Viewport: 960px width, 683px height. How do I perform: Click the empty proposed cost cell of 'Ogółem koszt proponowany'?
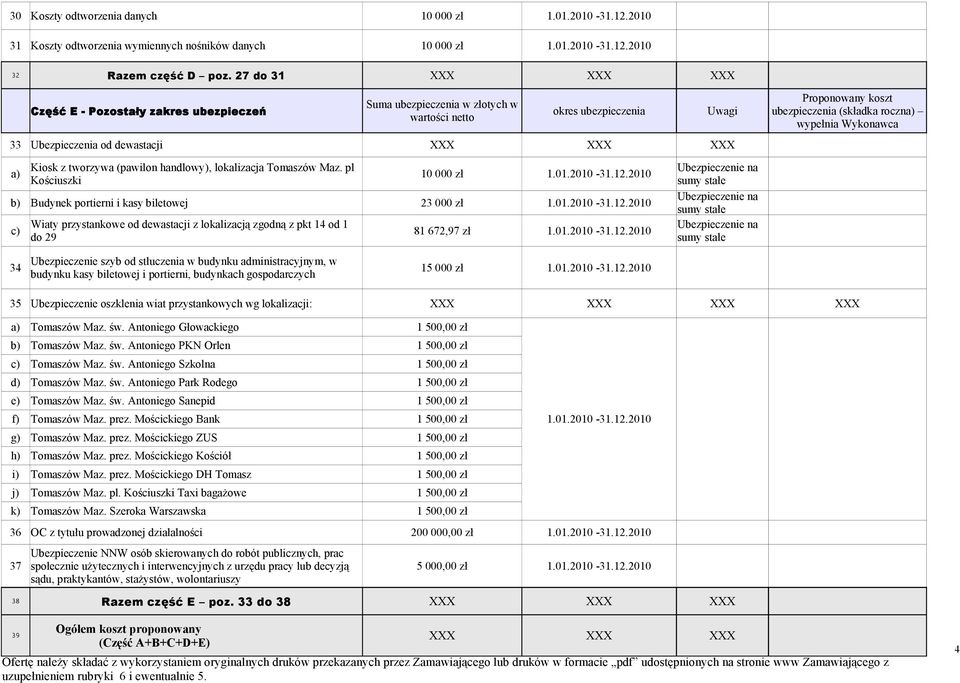pos(847,636)
